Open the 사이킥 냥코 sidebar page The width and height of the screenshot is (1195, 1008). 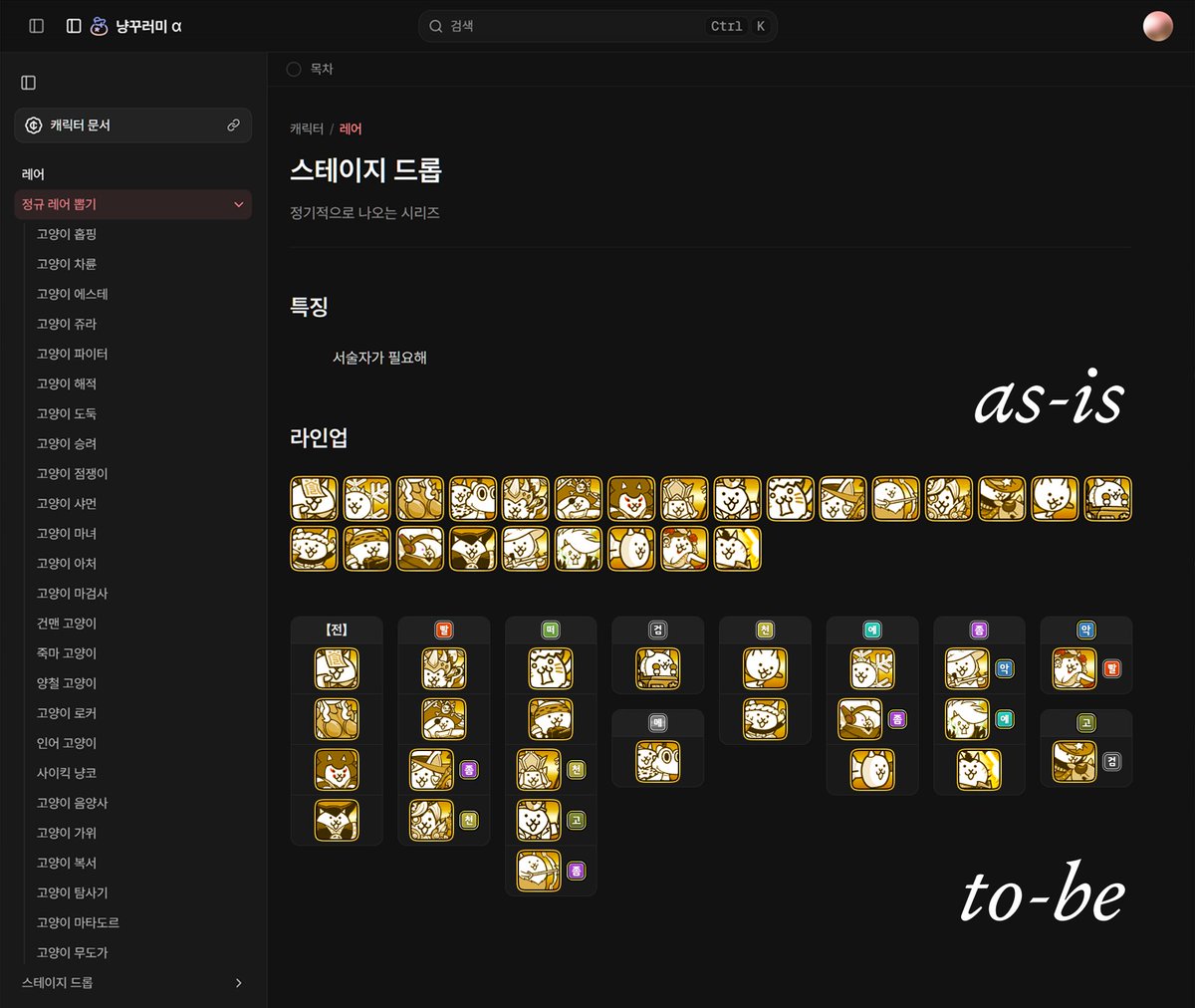pyautogui.click(x=67, y=773)
